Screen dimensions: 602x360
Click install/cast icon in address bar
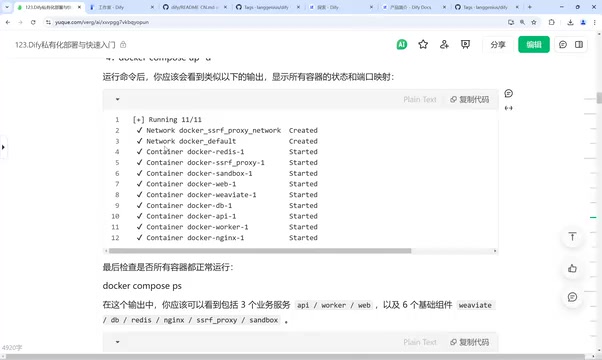[511, 22]
